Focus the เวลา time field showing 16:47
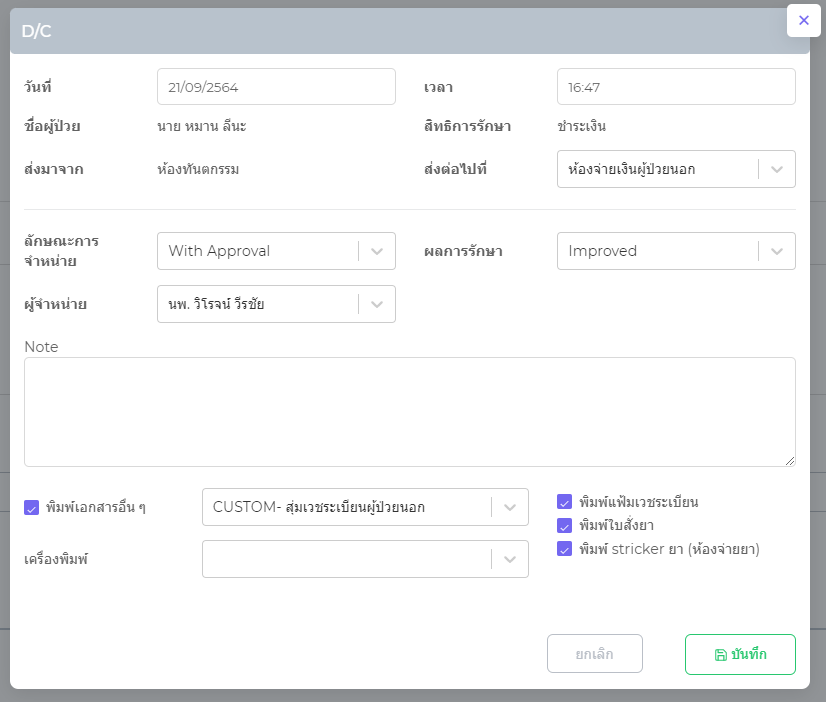The width and height of the screenshot is (826, 702). pyautogui.click(x=676, y=87)
